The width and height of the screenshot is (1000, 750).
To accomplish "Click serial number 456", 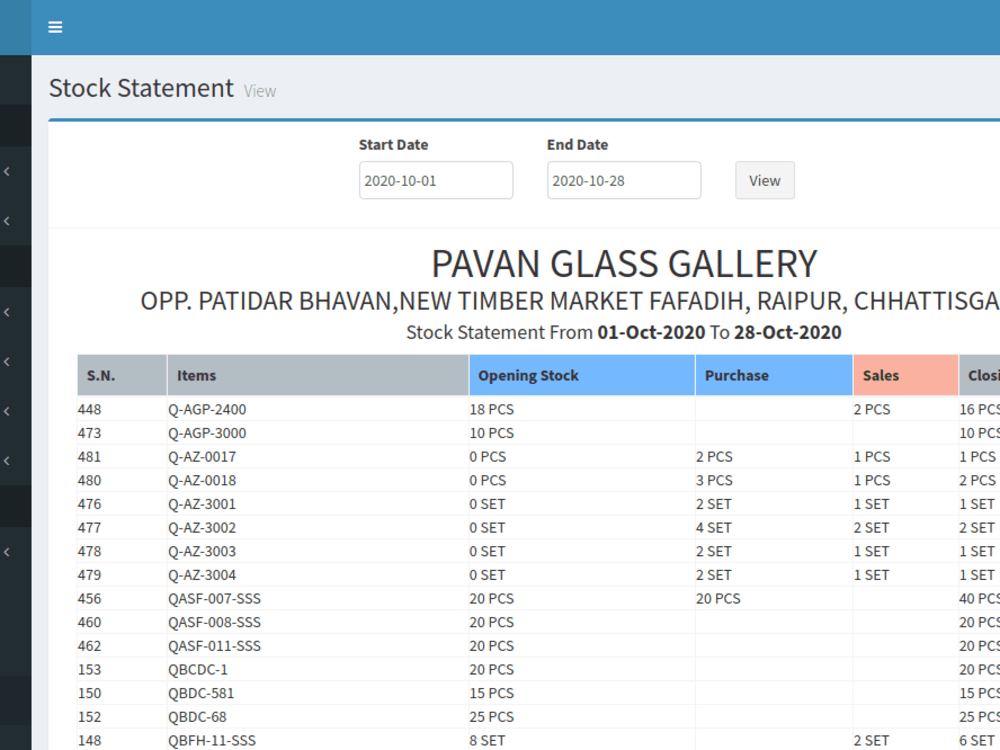I will coord(89,598).
